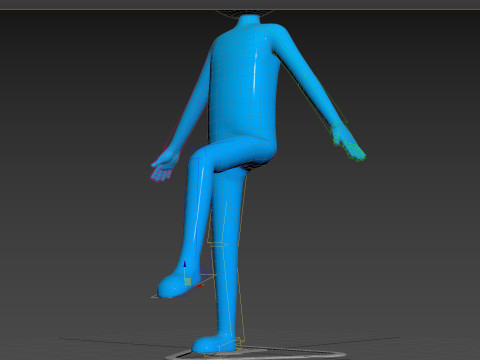This screenshot has height=360, width=480.
Task: Click the green plane handle of the move gizmo
Action: (x=188, y=282)
